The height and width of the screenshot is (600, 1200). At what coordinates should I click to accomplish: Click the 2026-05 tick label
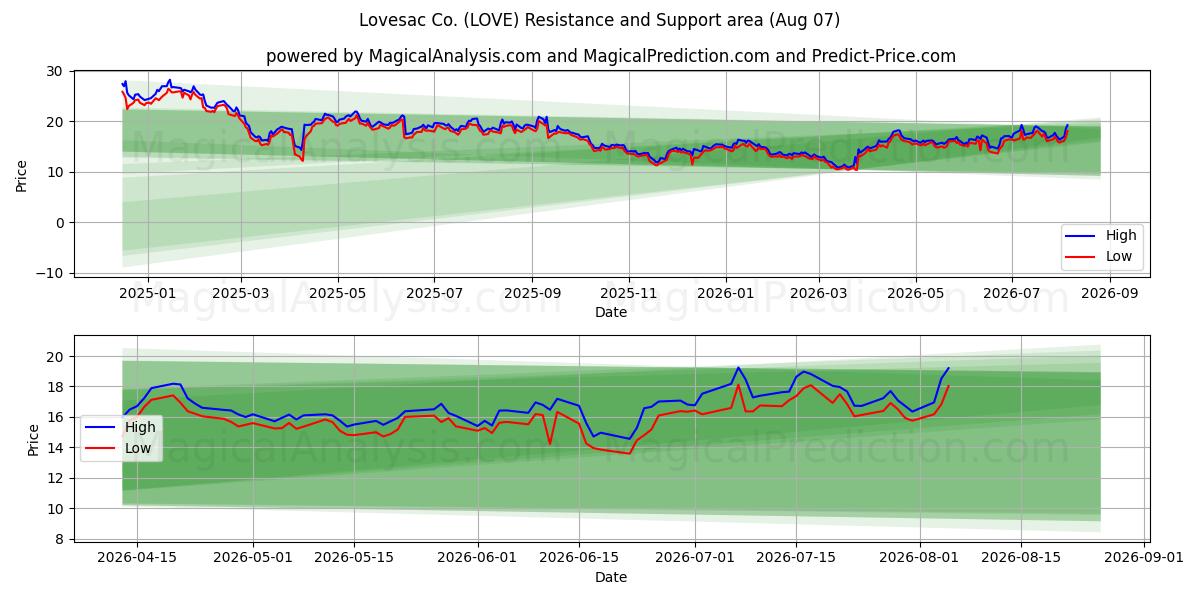915,293
